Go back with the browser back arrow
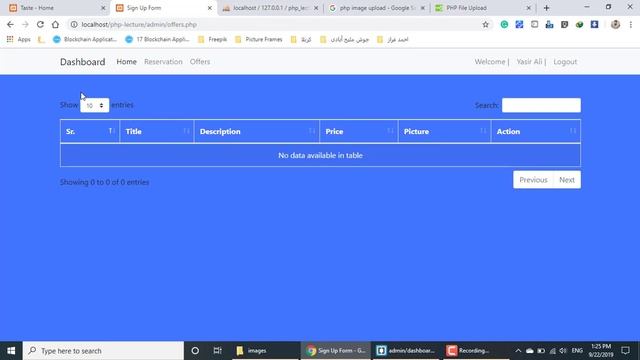640x360 pixels. 10,24
